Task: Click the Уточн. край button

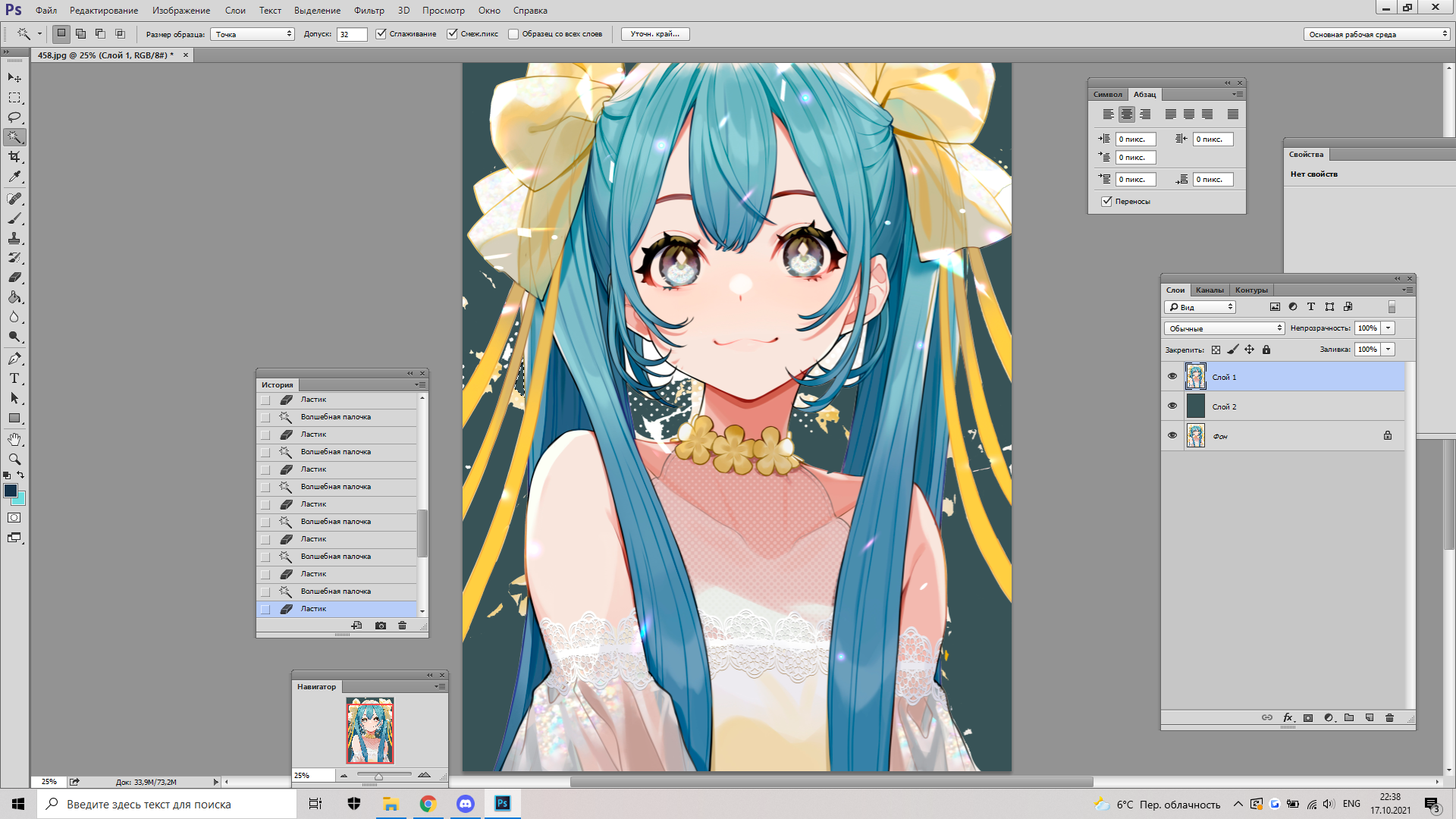Action: (x=655, y=34)
